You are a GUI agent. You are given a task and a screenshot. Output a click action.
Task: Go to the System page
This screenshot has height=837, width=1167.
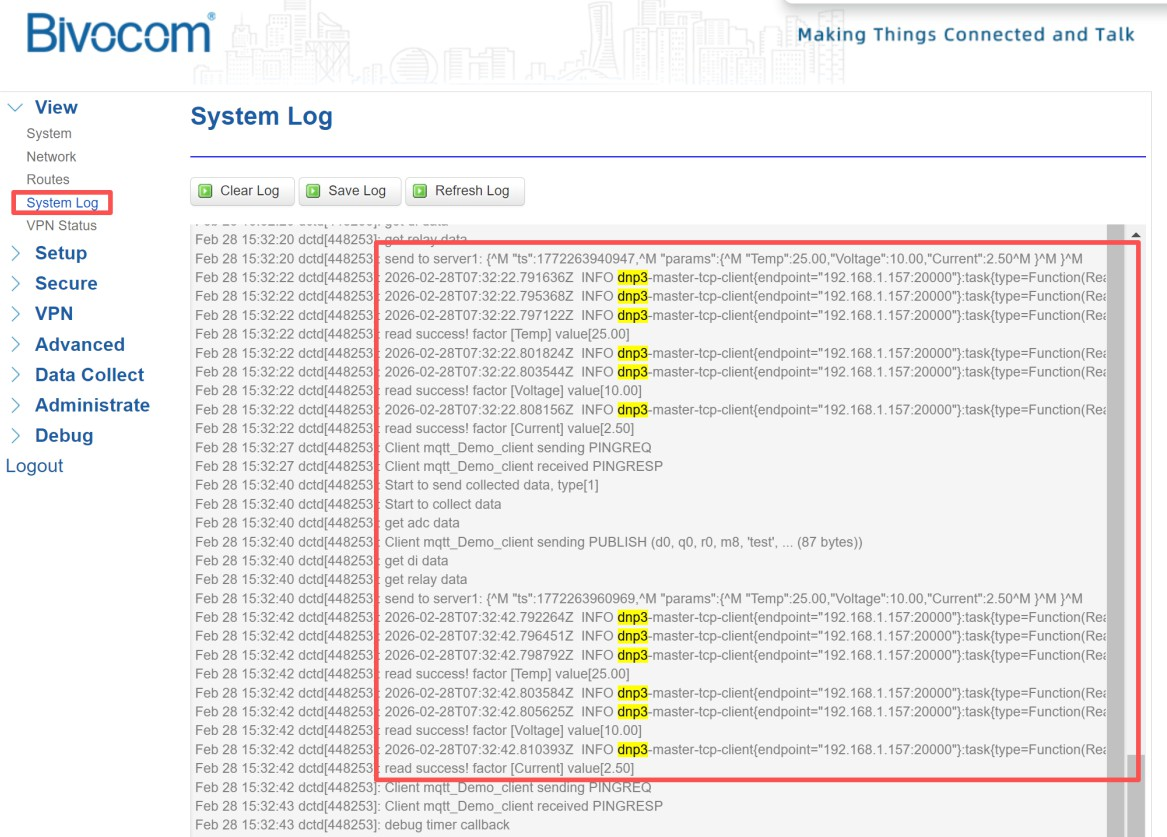pos(49,133)
